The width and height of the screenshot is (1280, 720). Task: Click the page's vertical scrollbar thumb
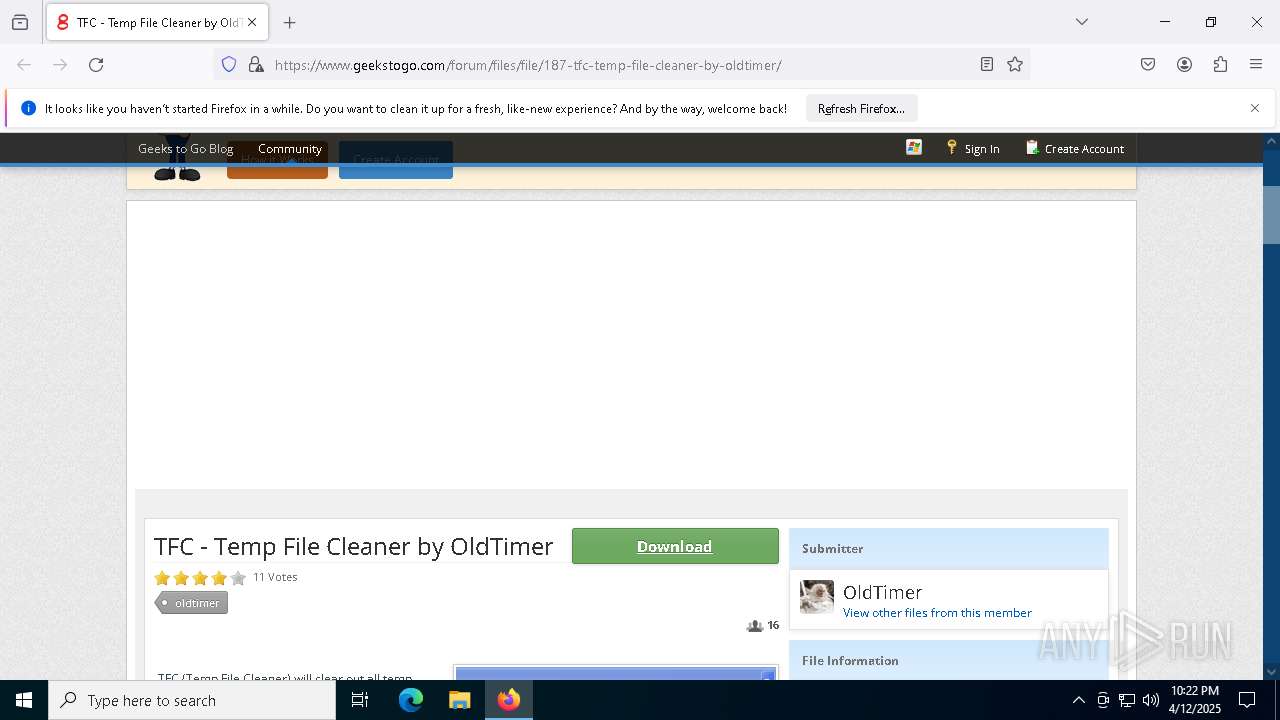[1271, 215]
